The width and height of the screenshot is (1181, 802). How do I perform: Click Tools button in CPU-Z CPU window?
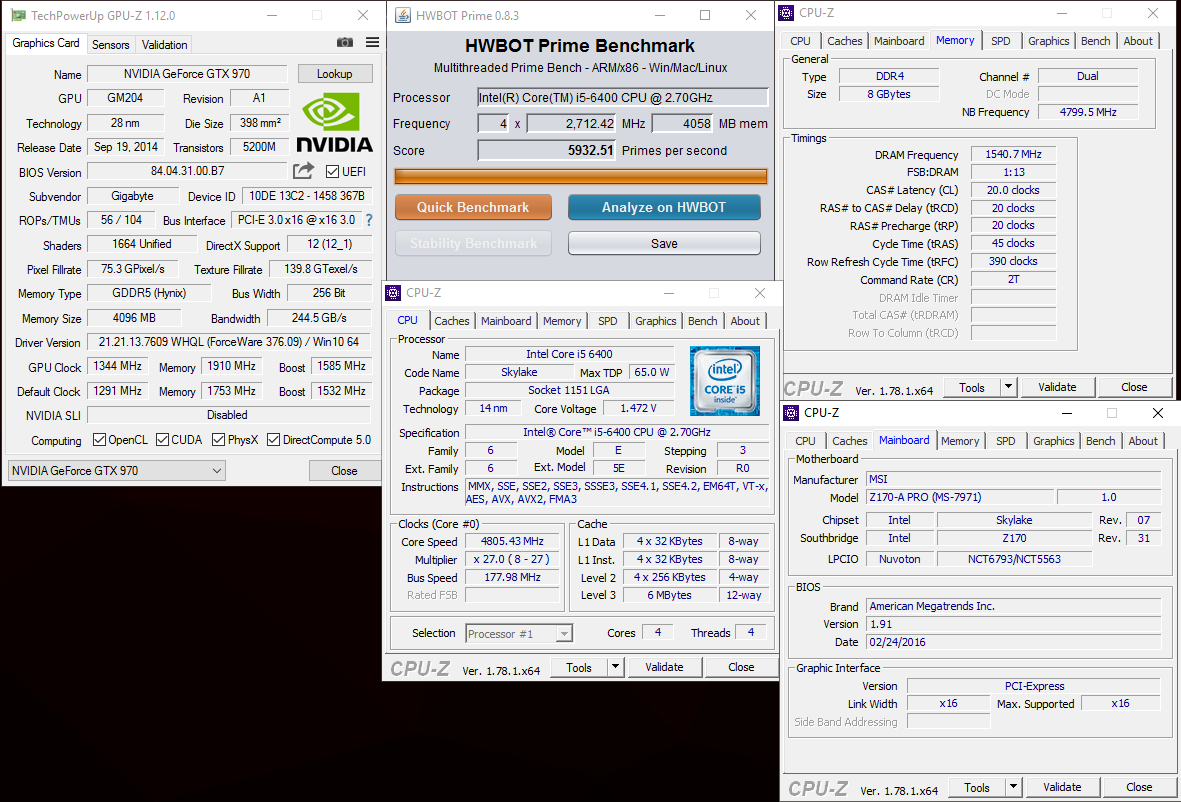(x=578, y=667)
